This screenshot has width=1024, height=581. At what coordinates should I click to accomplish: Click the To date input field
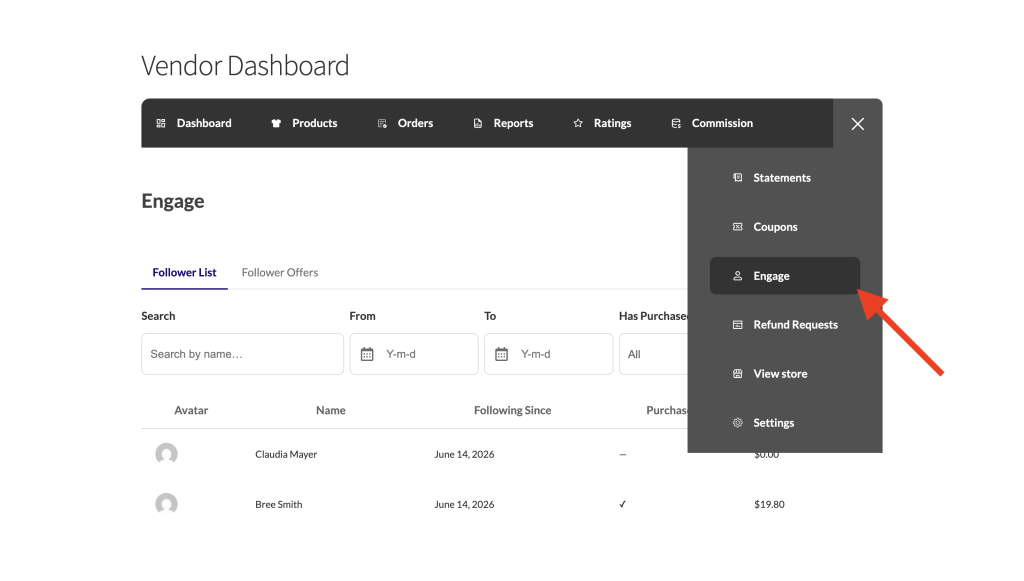tap(549, 354)
